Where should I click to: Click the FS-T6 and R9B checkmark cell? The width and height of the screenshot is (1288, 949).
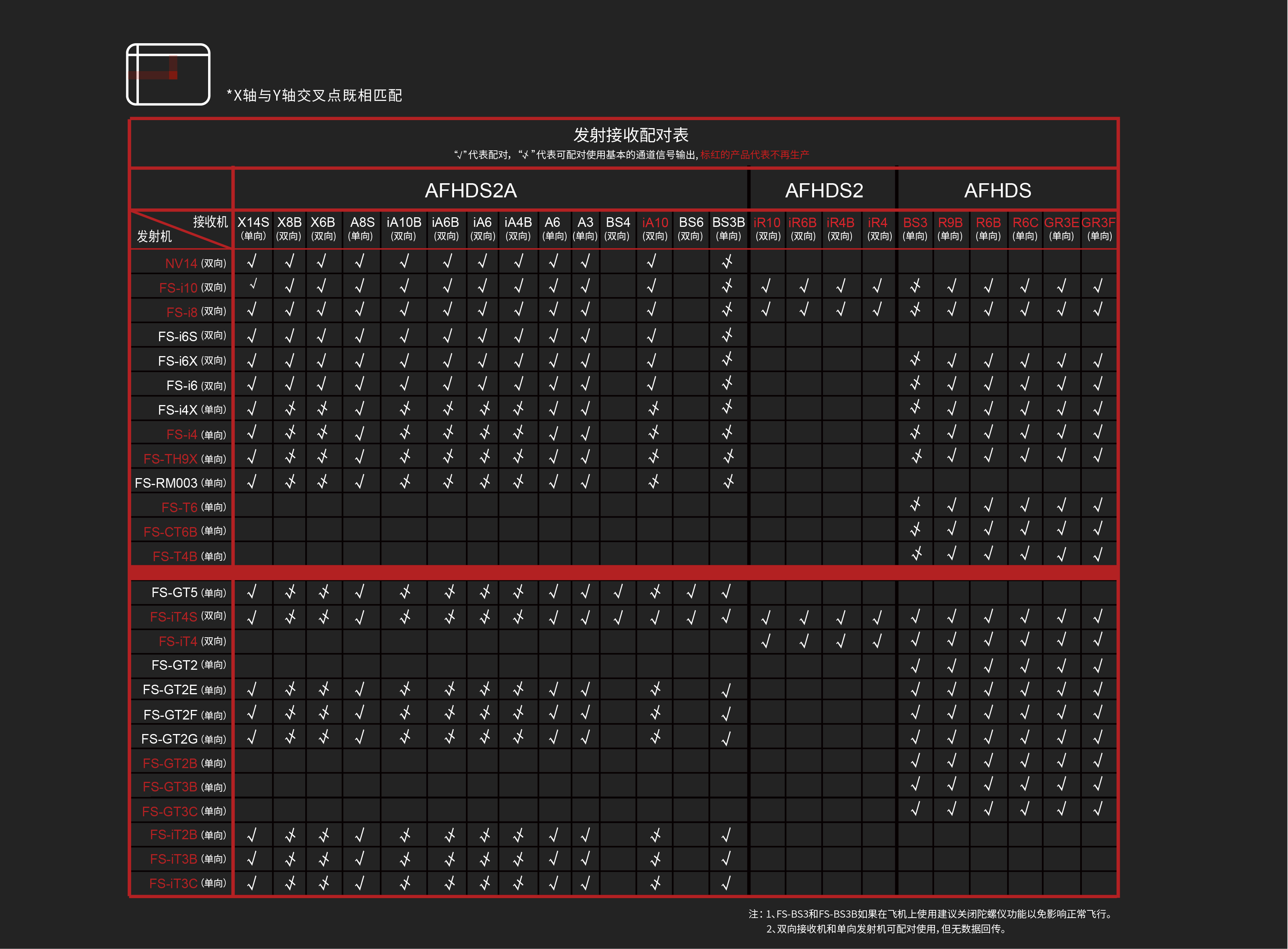point(951,505)
